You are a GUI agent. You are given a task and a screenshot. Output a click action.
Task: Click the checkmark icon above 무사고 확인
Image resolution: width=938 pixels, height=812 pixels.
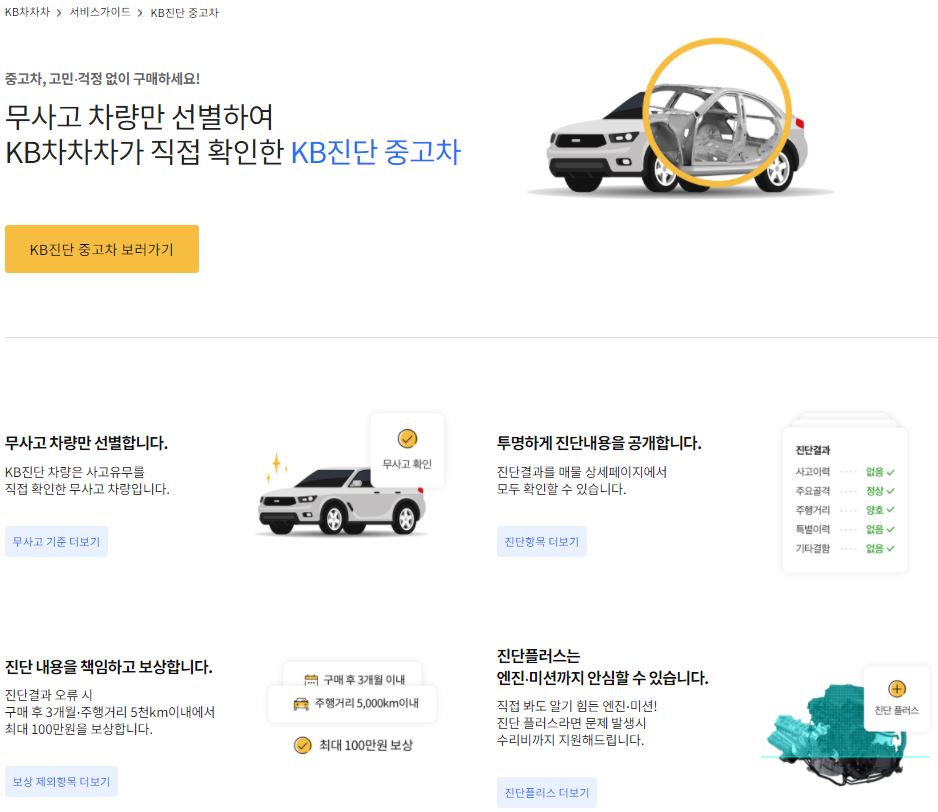pos(407,439)
